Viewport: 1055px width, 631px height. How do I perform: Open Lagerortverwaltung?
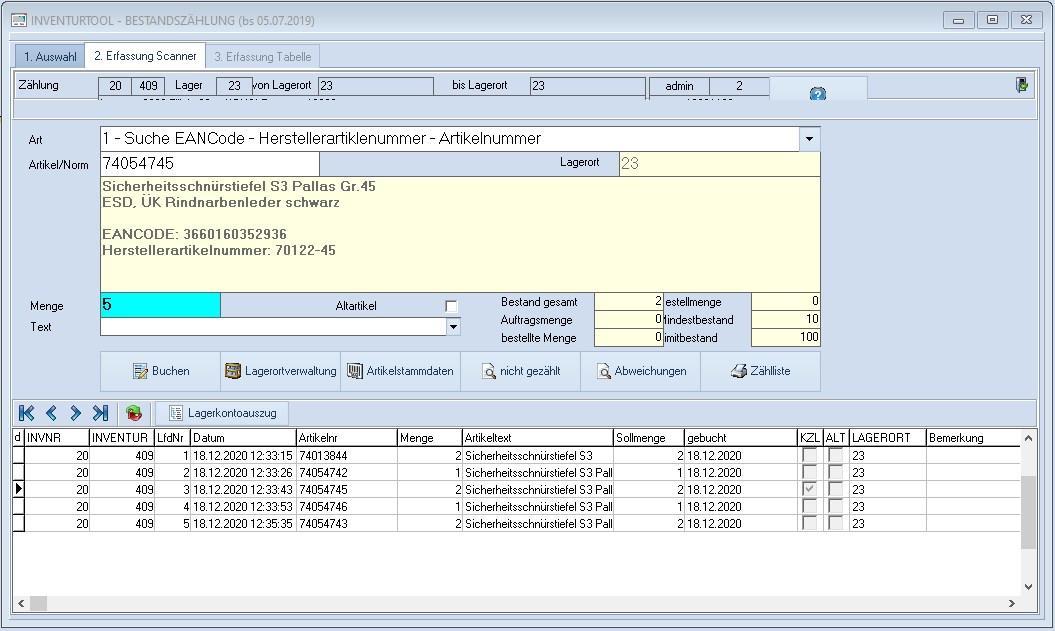(x=280, y=371)
